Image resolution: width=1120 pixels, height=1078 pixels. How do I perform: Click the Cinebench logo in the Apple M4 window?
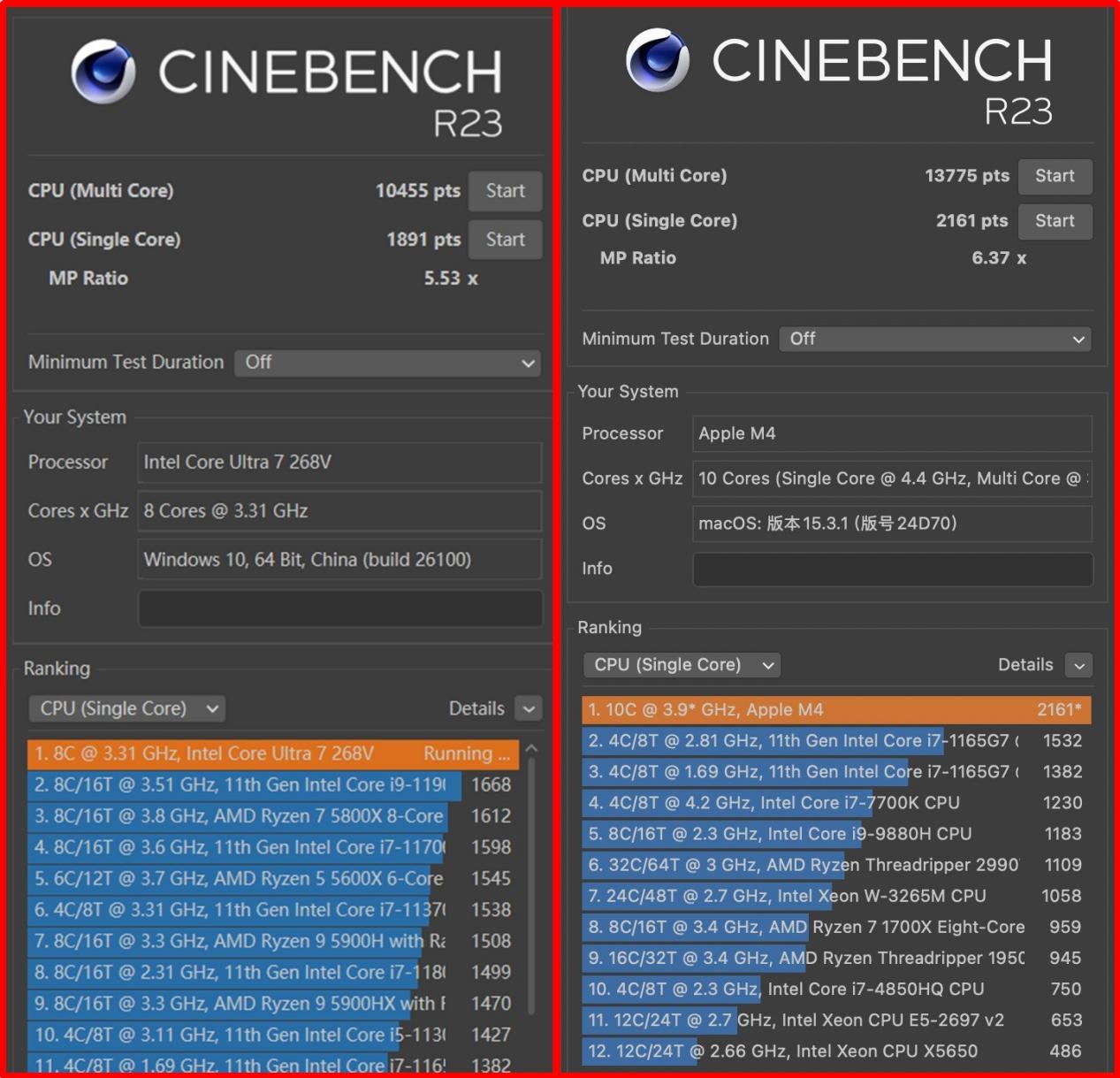tap(658, 59)
